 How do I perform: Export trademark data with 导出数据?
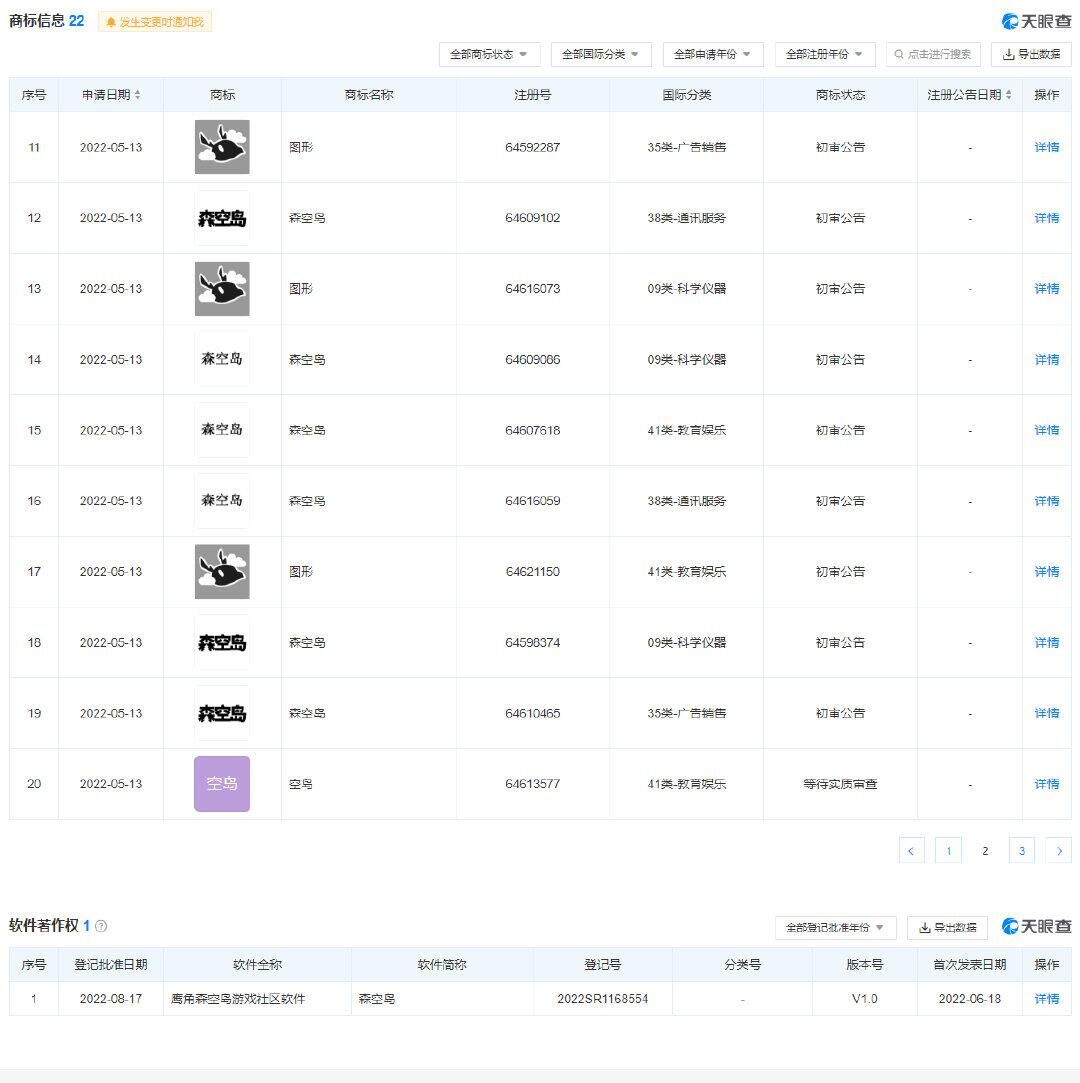1031,54
